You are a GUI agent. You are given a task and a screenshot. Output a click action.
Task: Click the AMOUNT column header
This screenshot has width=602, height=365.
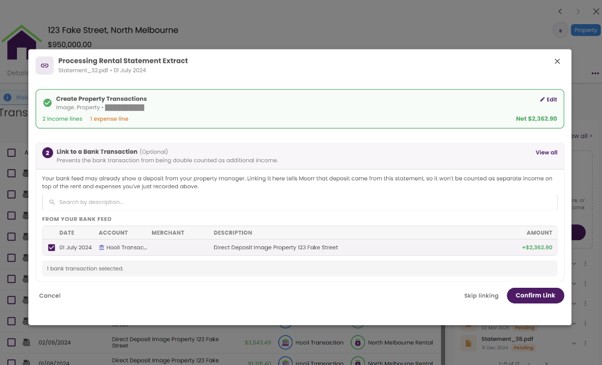point(539,233)
